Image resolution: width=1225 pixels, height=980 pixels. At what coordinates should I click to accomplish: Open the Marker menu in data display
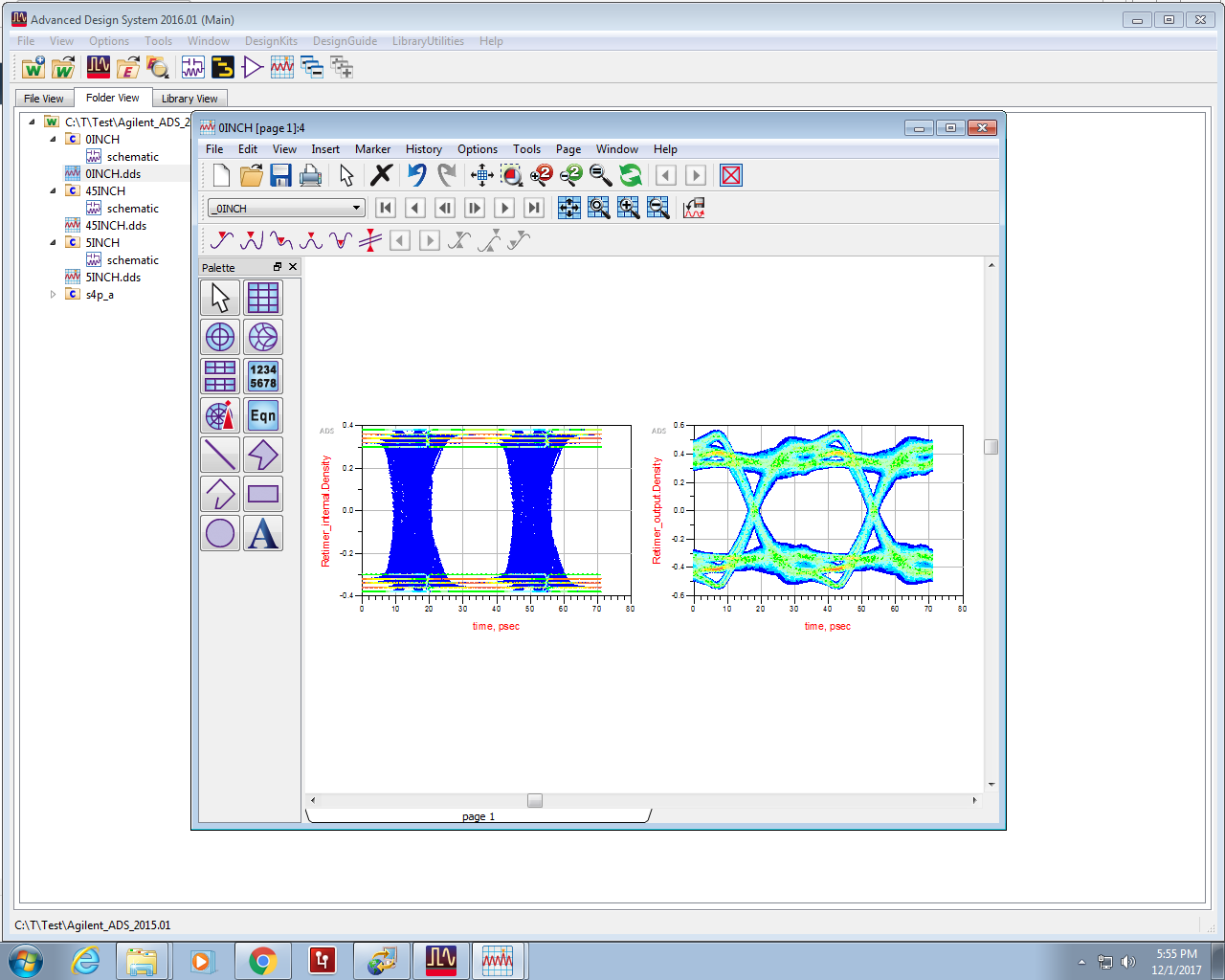pyautogui.click(x=372, y=149)
